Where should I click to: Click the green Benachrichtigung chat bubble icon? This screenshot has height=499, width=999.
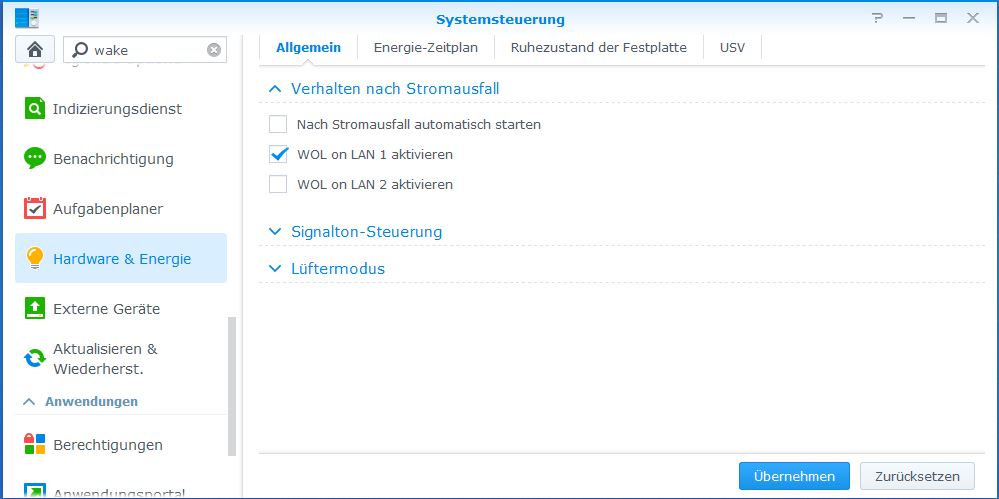click(x=35, y=159)
